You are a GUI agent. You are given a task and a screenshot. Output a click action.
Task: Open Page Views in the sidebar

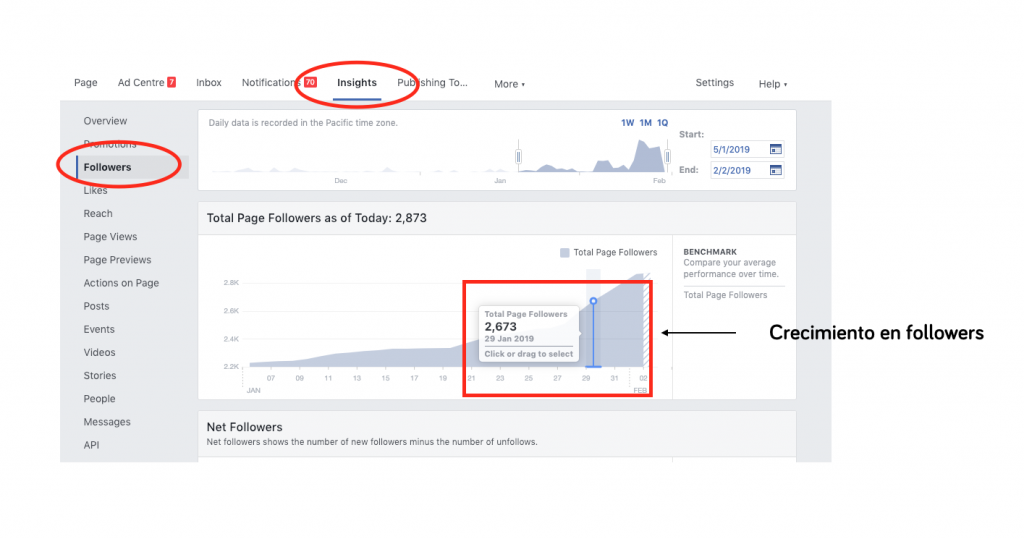pyautogui.click(x=110, y=237)
